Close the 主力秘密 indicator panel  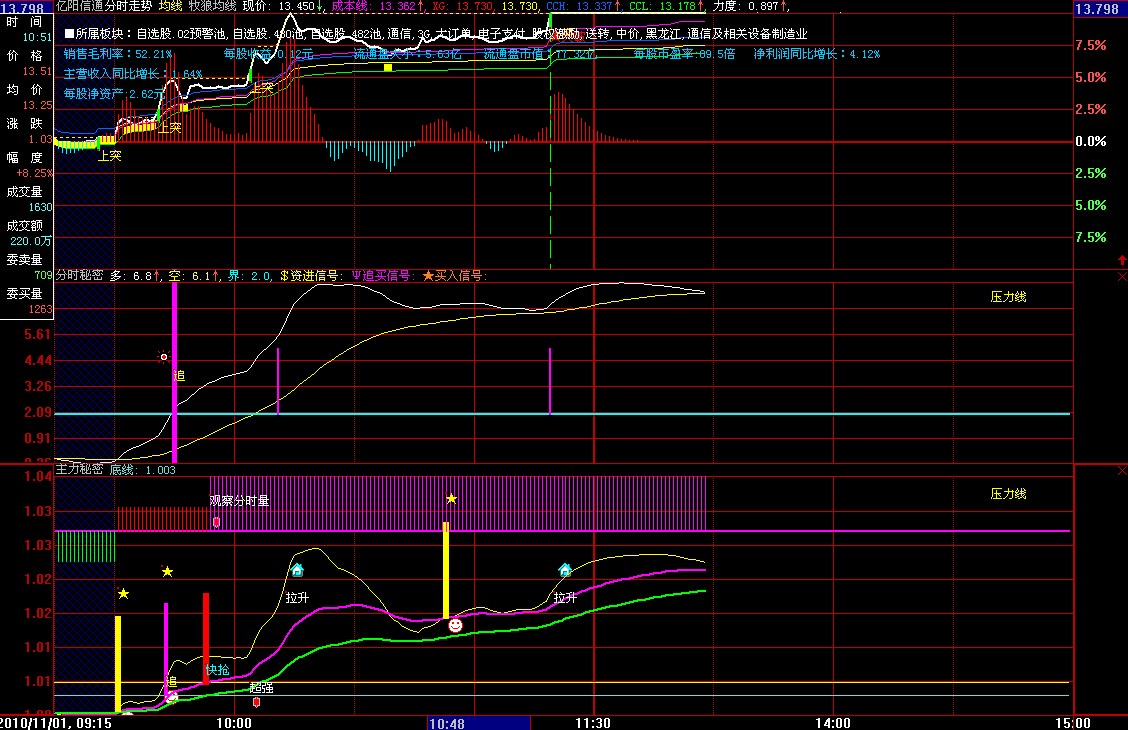[x=1120, y=470]
